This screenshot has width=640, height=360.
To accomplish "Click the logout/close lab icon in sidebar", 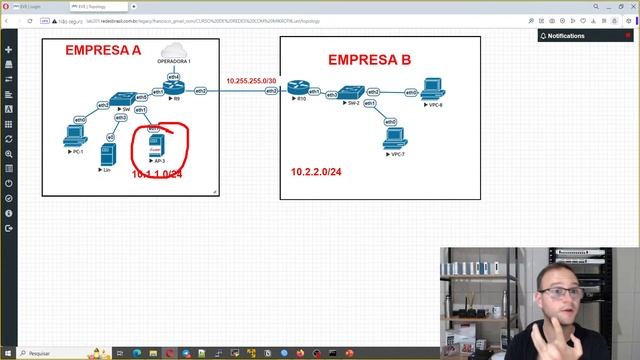I will click(9, 228).
